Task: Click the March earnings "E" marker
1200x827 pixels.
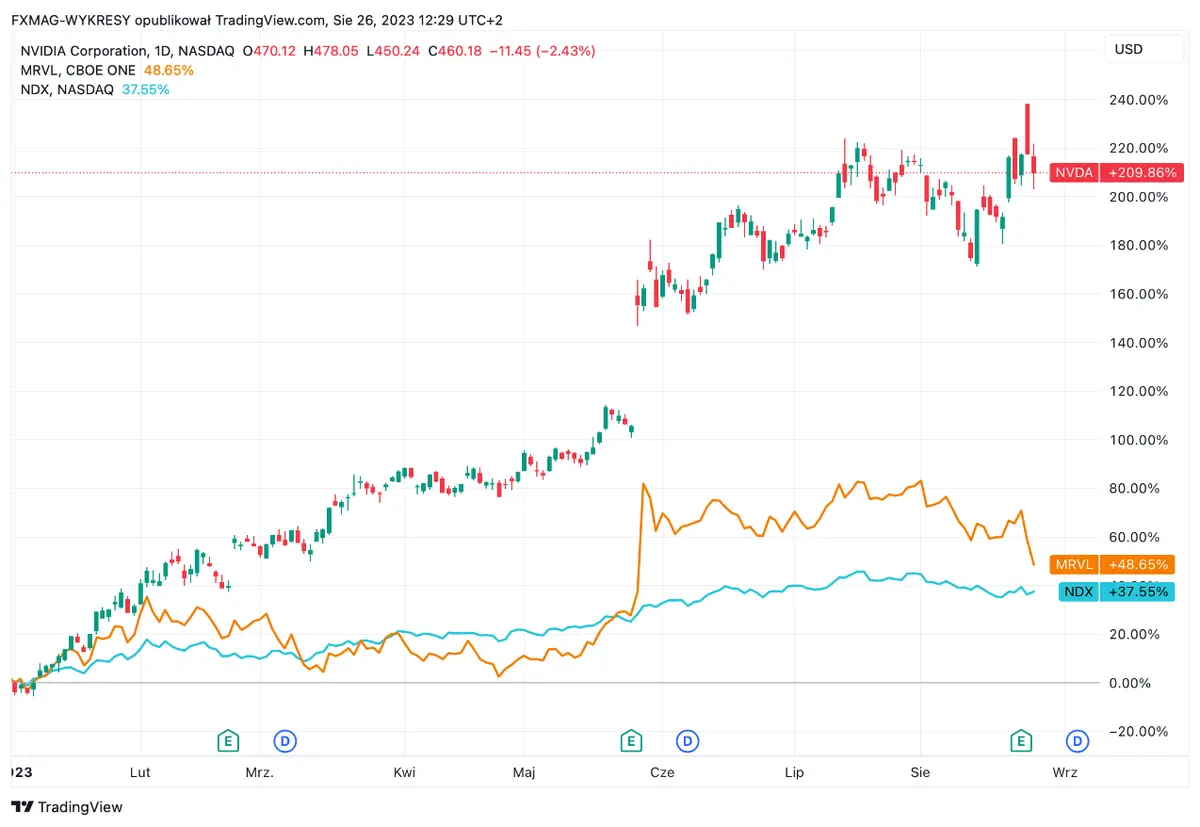Action: coord(228,741)
